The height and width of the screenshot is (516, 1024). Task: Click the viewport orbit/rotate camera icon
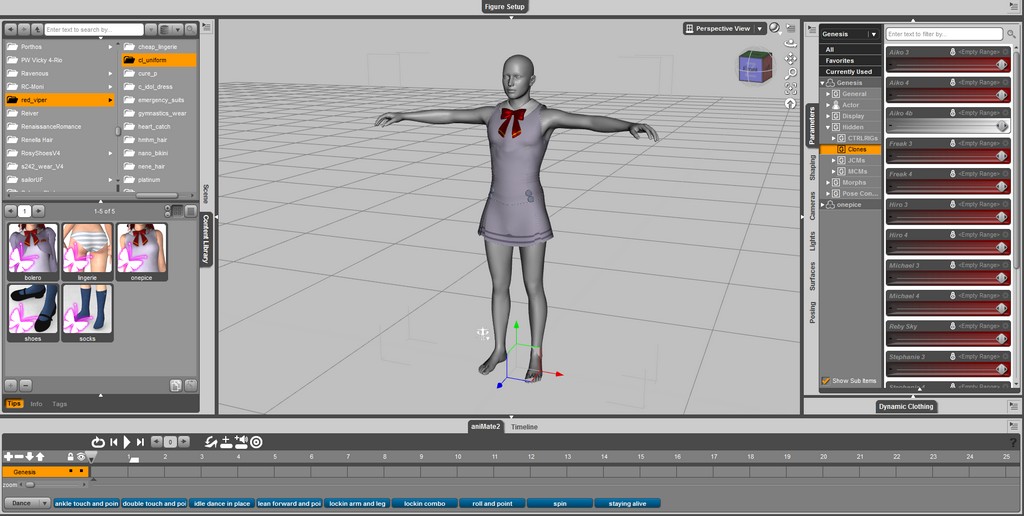(790, 43)
